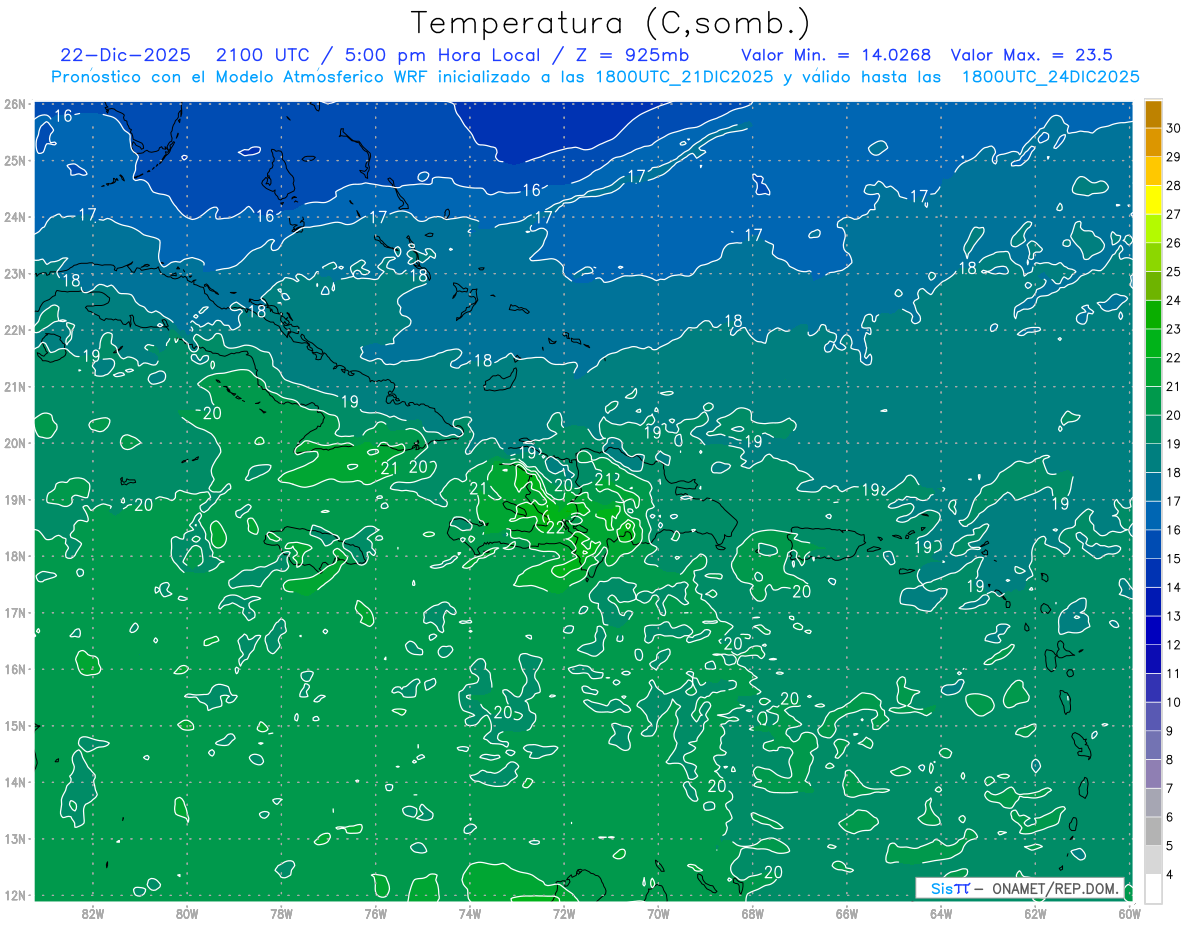Screen dimensions: 1200x927
Task: Pick the purple colorbar swatch between 7 and 8
Action: coord(1153,774)
